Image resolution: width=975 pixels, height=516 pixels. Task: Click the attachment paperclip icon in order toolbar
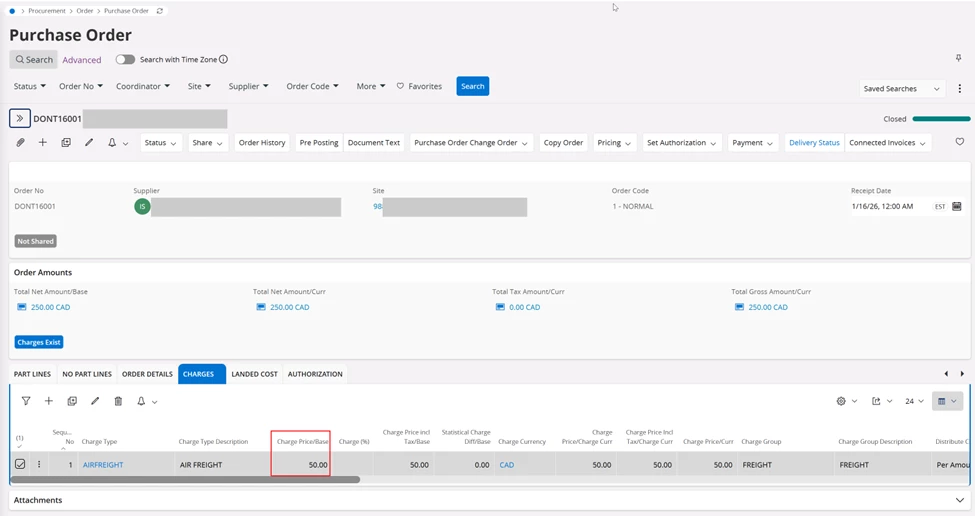[x=20, y=143]
